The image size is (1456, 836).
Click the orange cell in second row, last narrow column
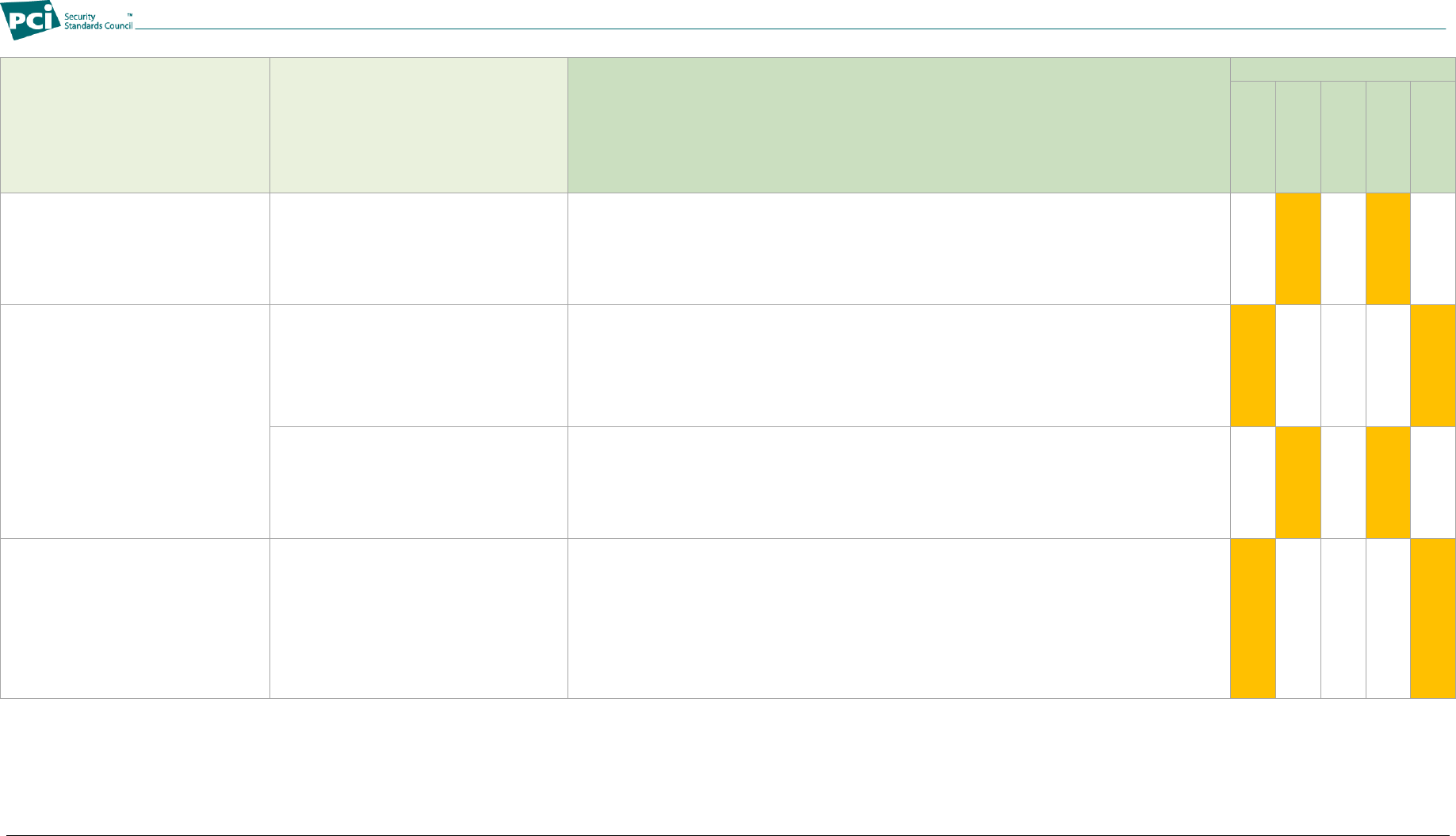(x=1433, y=366)
